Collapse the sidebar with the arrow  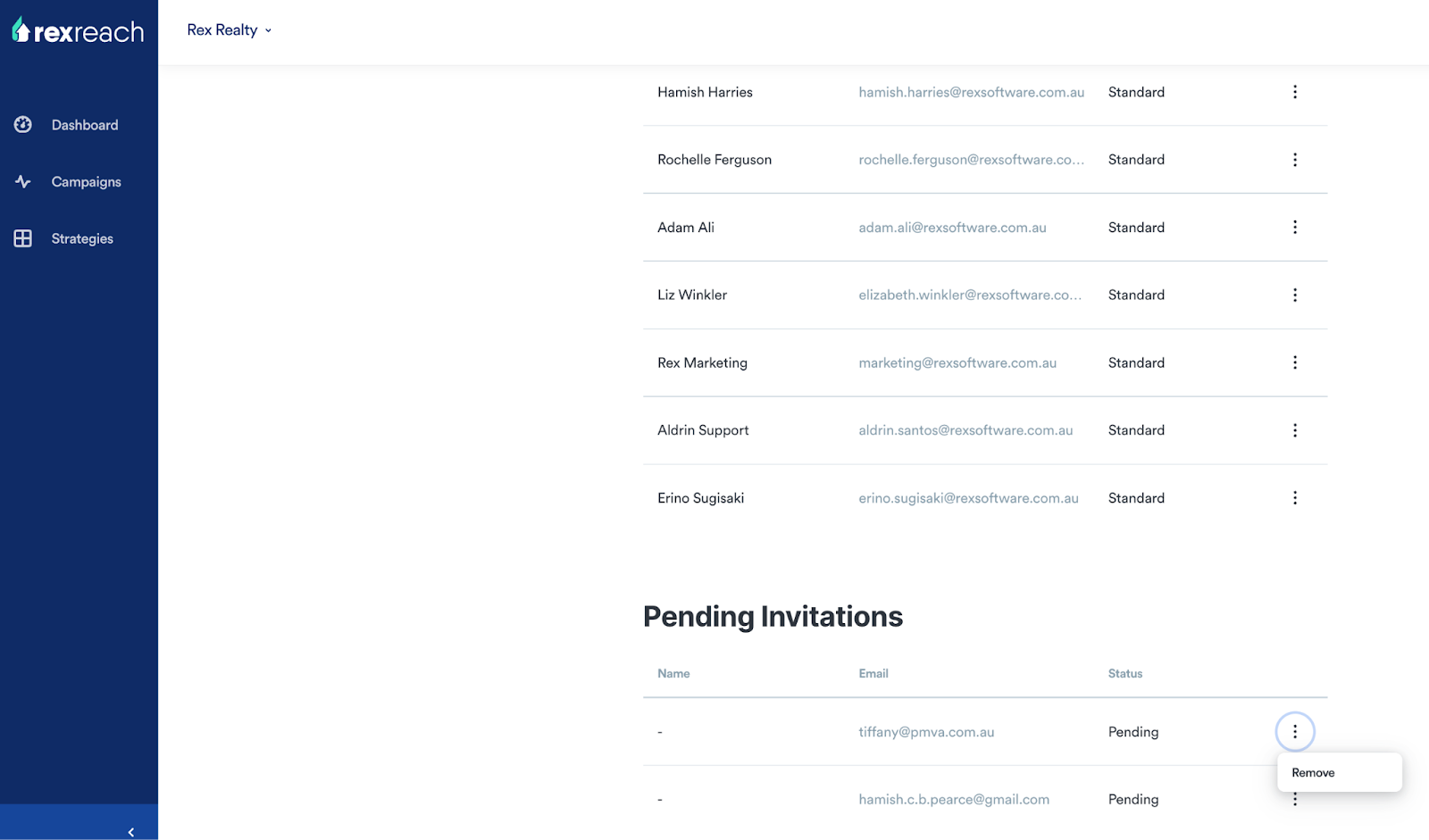pos(131,832)
